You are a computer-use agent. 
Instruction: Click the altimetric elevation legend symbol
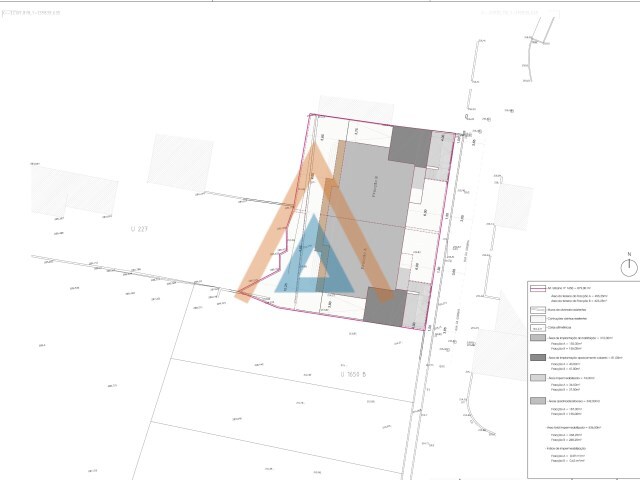(538, 328)
